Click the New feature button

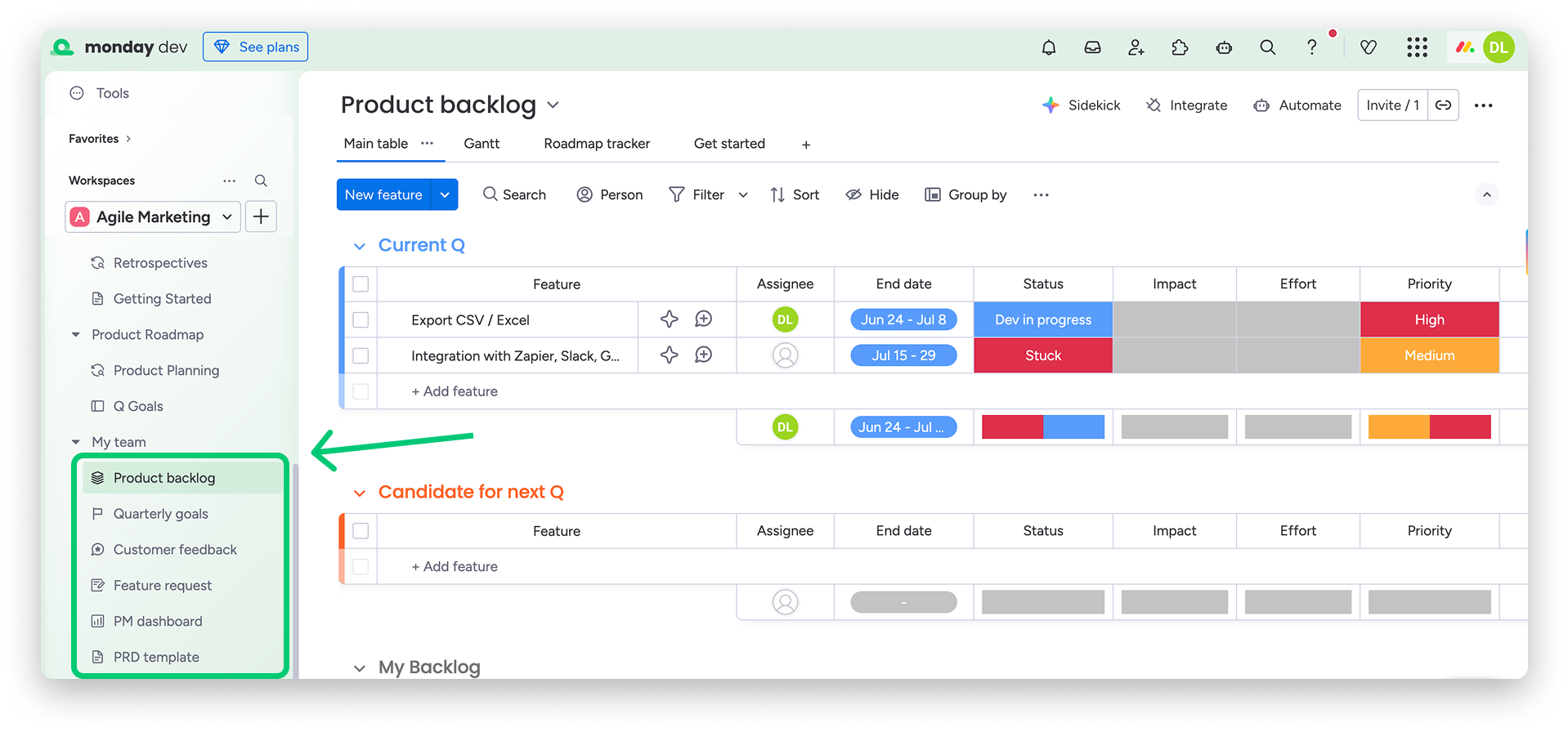coord(383,194)
